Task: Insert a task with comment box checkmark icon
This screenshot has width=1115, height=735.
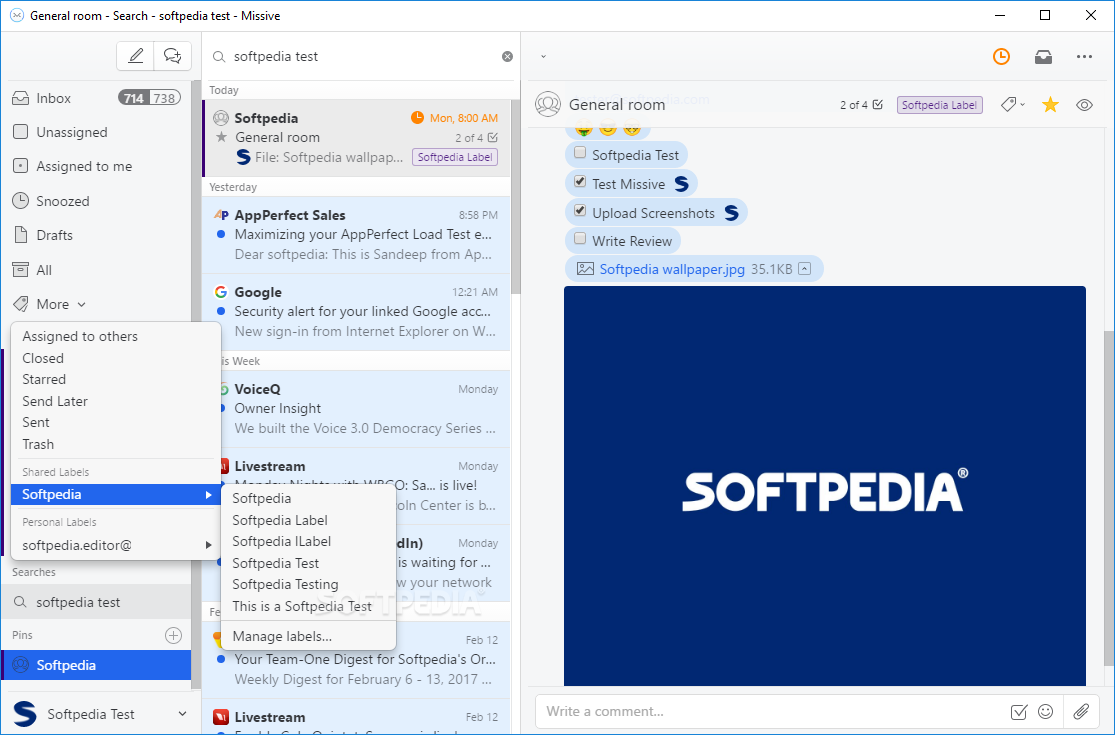Action: tap(1018, 712)
